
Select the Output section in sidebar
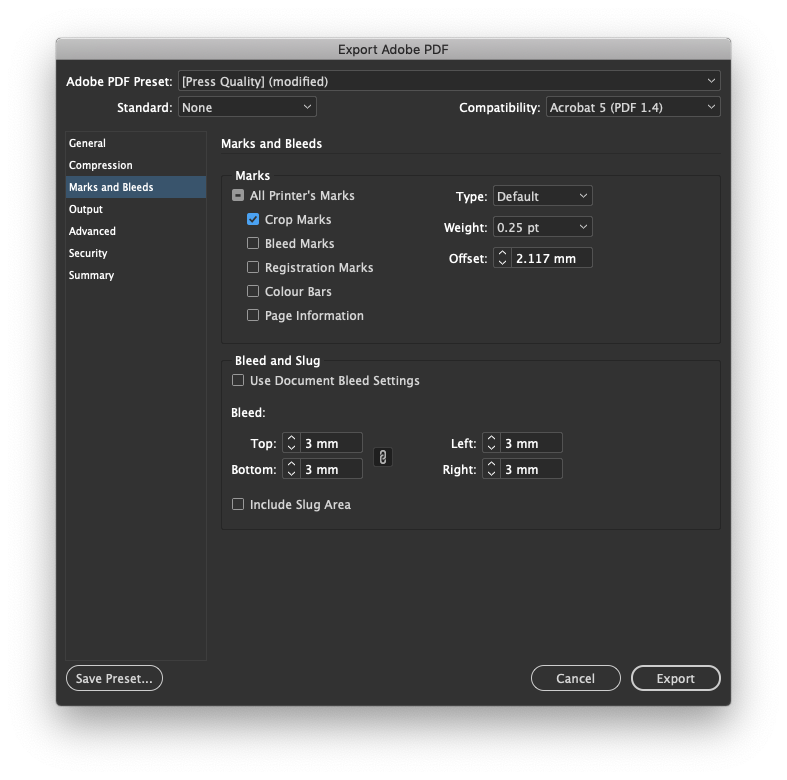(86, 210)
